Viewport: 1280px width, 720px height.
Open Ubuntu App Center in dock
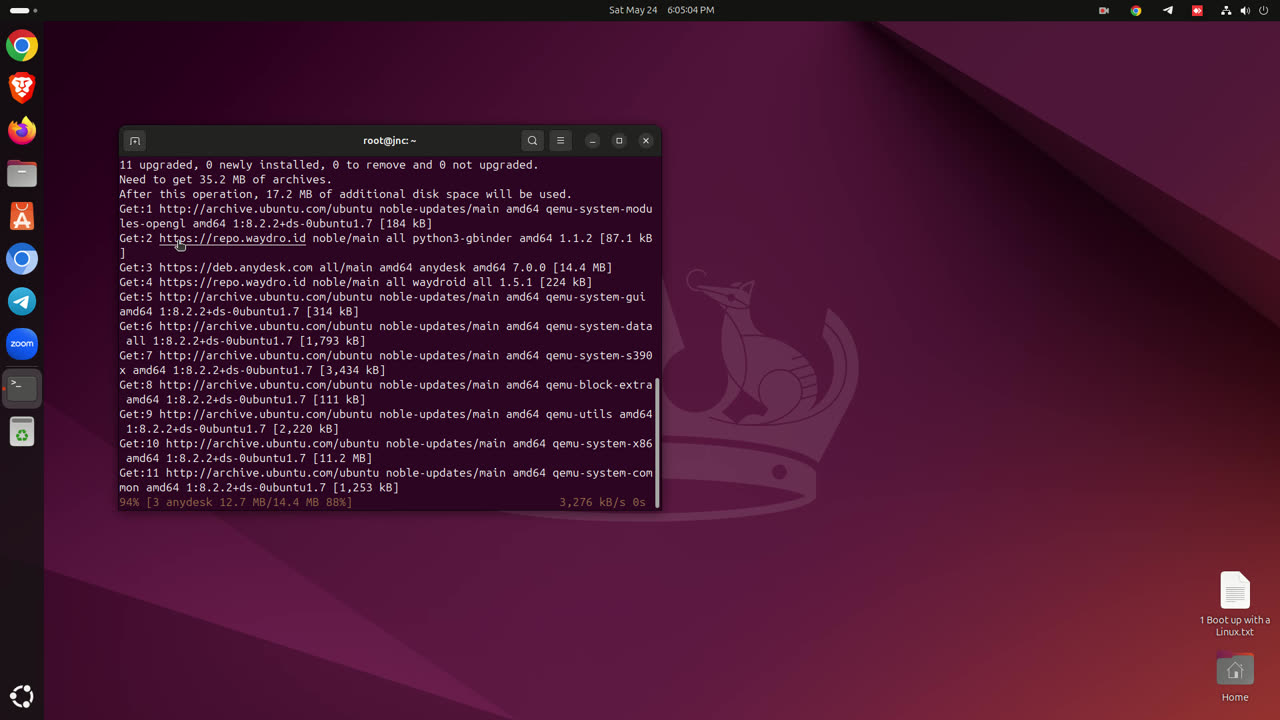click(x=22, y=216)
